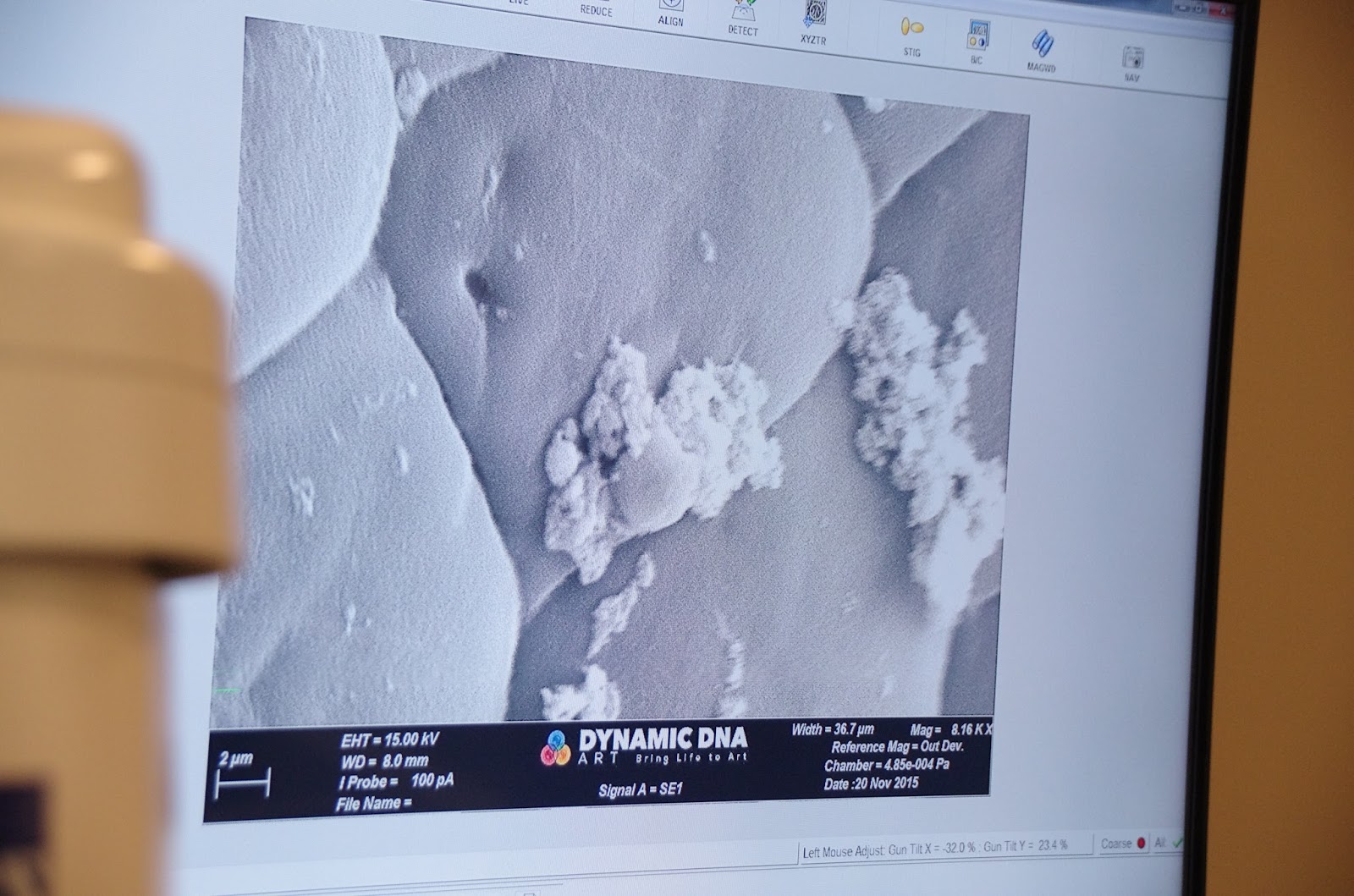This screenshot has width=1354, height=896.
Task: Click the DETECT detector icon
Action: click(743, 17)
